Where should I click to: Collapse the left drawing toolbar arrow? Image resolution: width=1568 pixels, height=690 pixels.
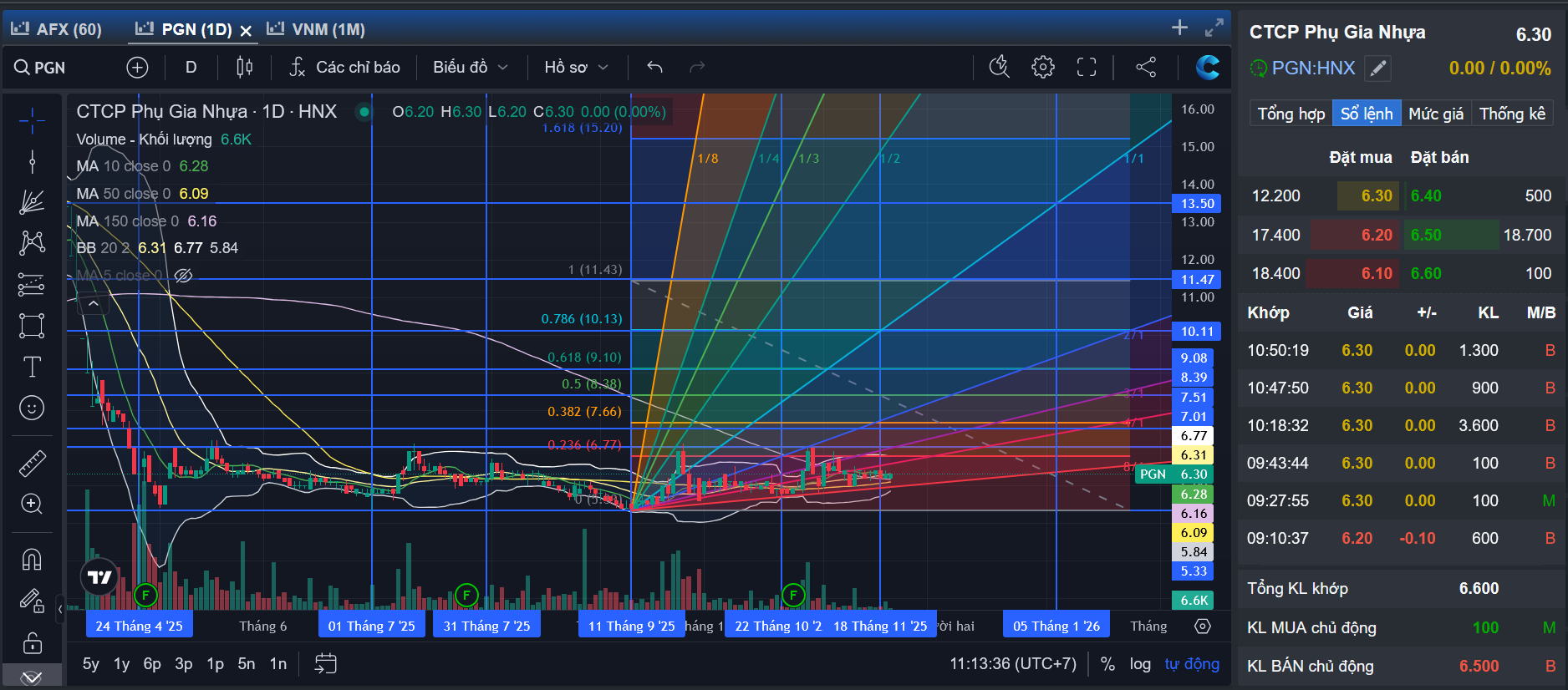tap(60, 608)
